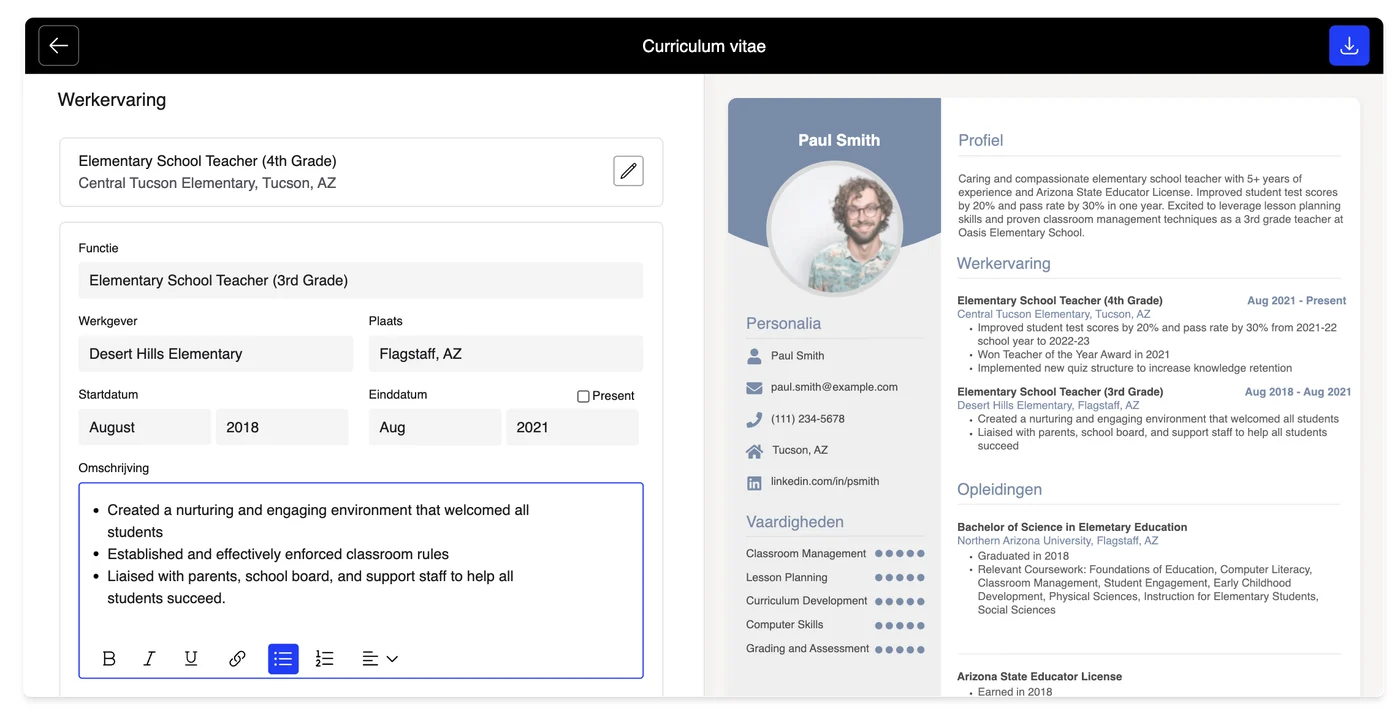Click the Aug 2018 - Aug 2021 date

coord(1298,392)
